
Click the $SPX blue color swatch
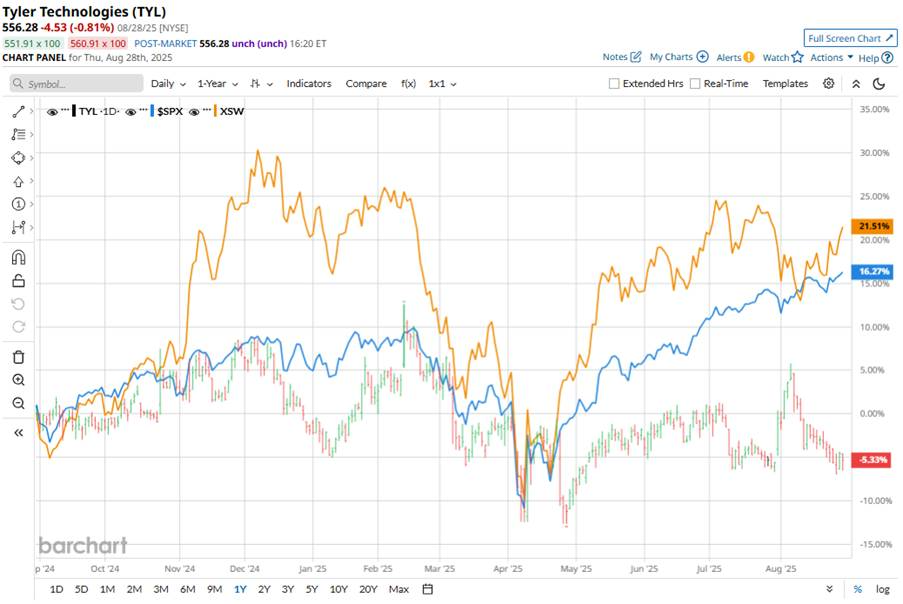pyautogui.click(x=152, y=111)
